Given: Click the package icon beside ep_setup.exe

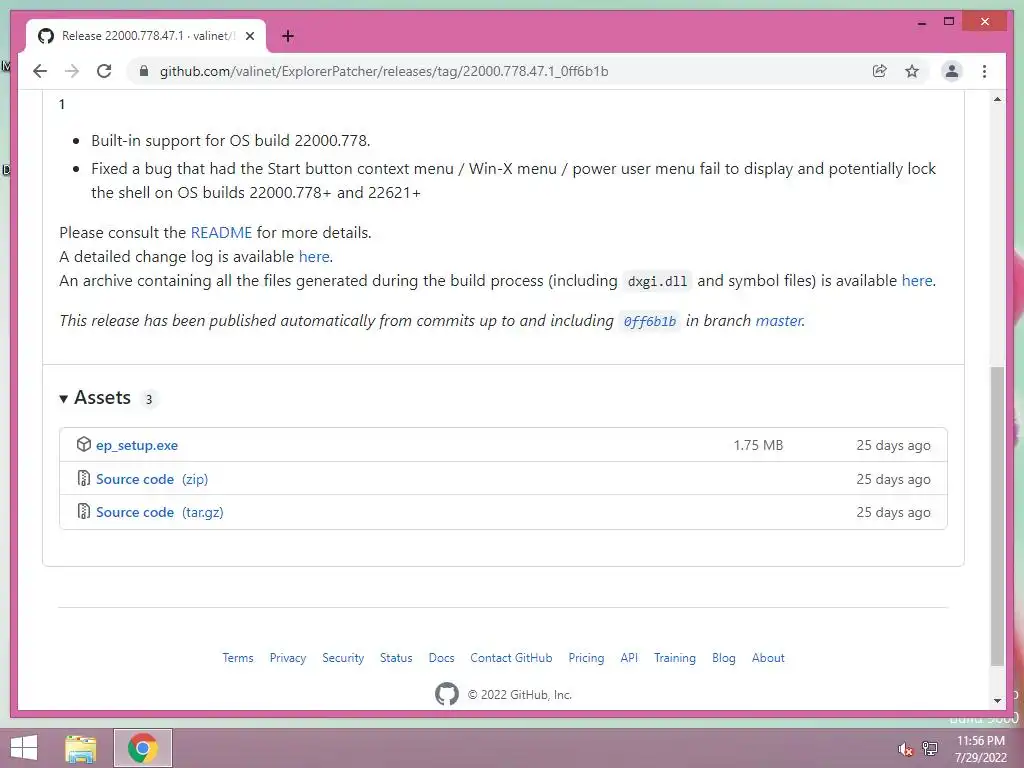Looking at the screenshot, I should tap(84, 444).
